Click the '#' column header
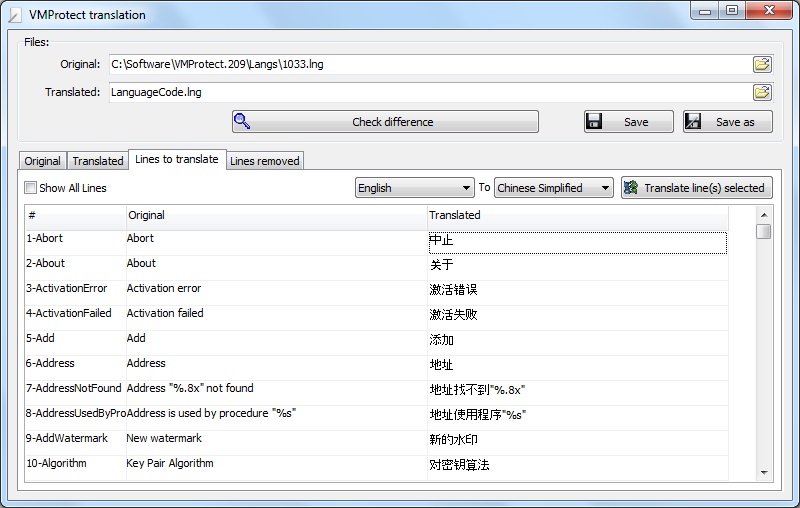Image resolution: width=800 pixels, height=508 pixels. [x=76, y=215]
